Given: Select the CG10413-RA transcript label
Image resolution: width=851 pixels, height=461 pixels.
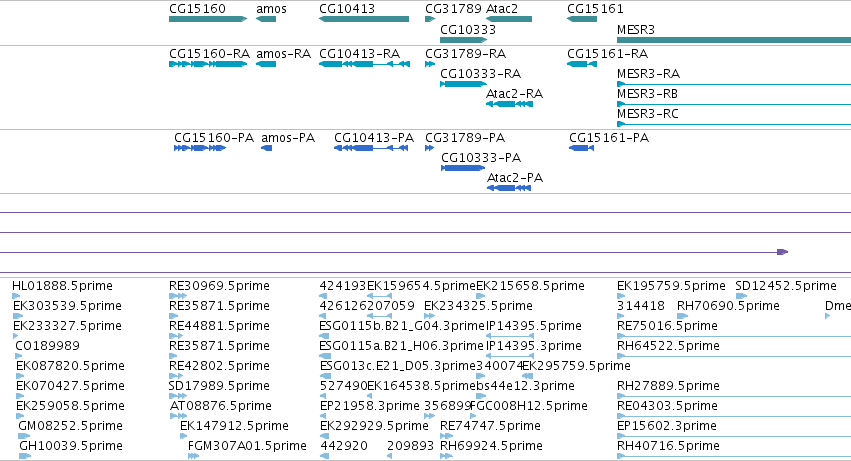Looking at the screenshot, I should coord(359,54).
